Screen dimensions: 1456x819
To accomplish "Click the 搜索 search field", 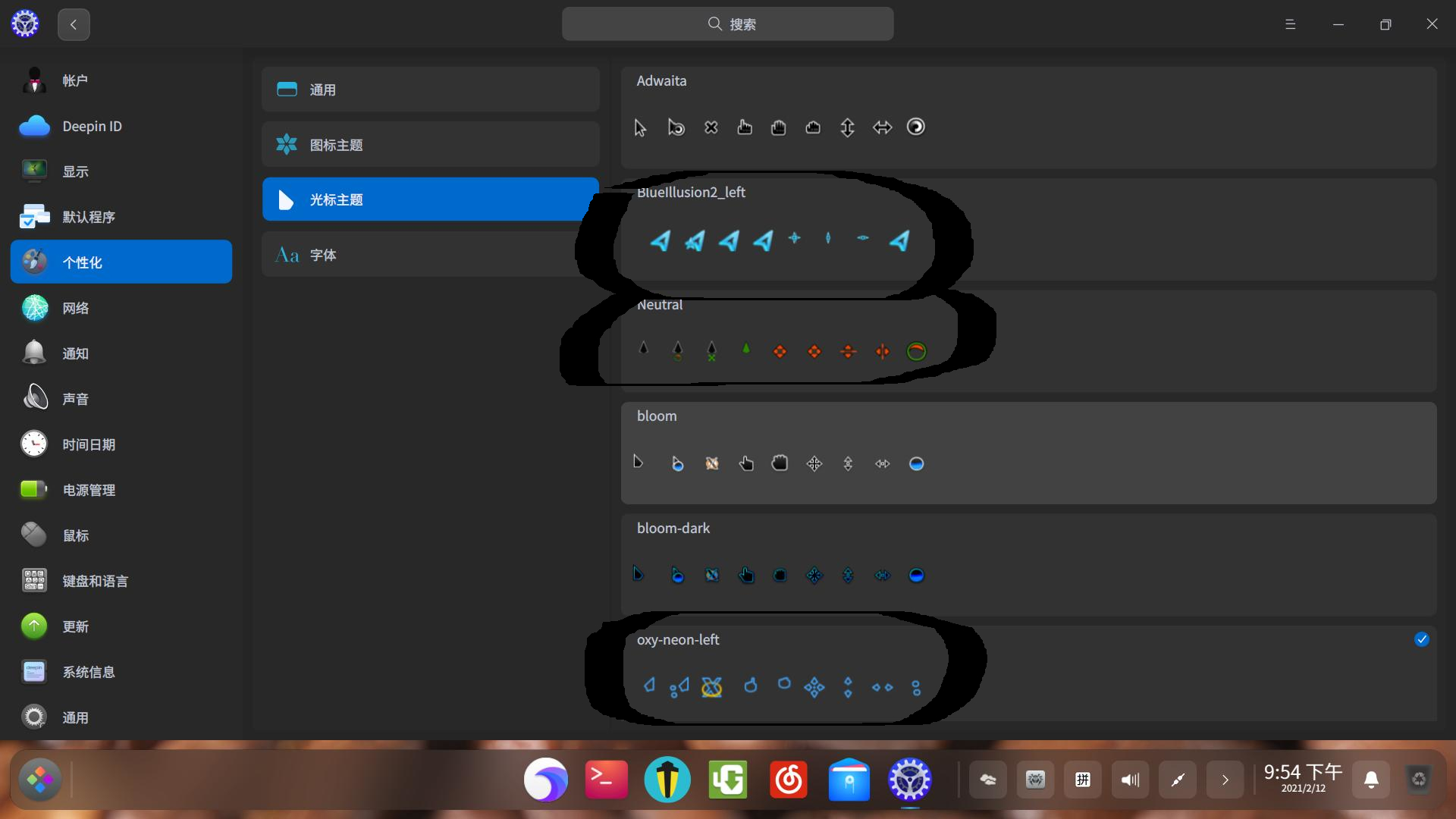I will click(727, 24).
